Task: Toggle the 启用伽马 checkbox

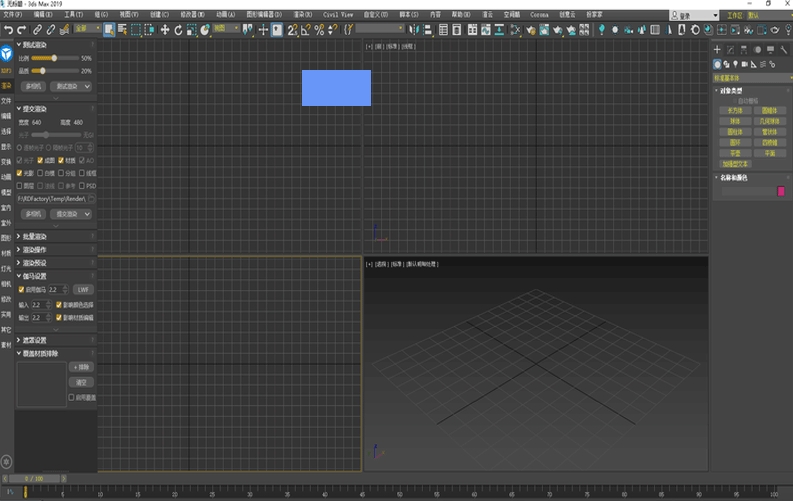Action: [21, 289]
